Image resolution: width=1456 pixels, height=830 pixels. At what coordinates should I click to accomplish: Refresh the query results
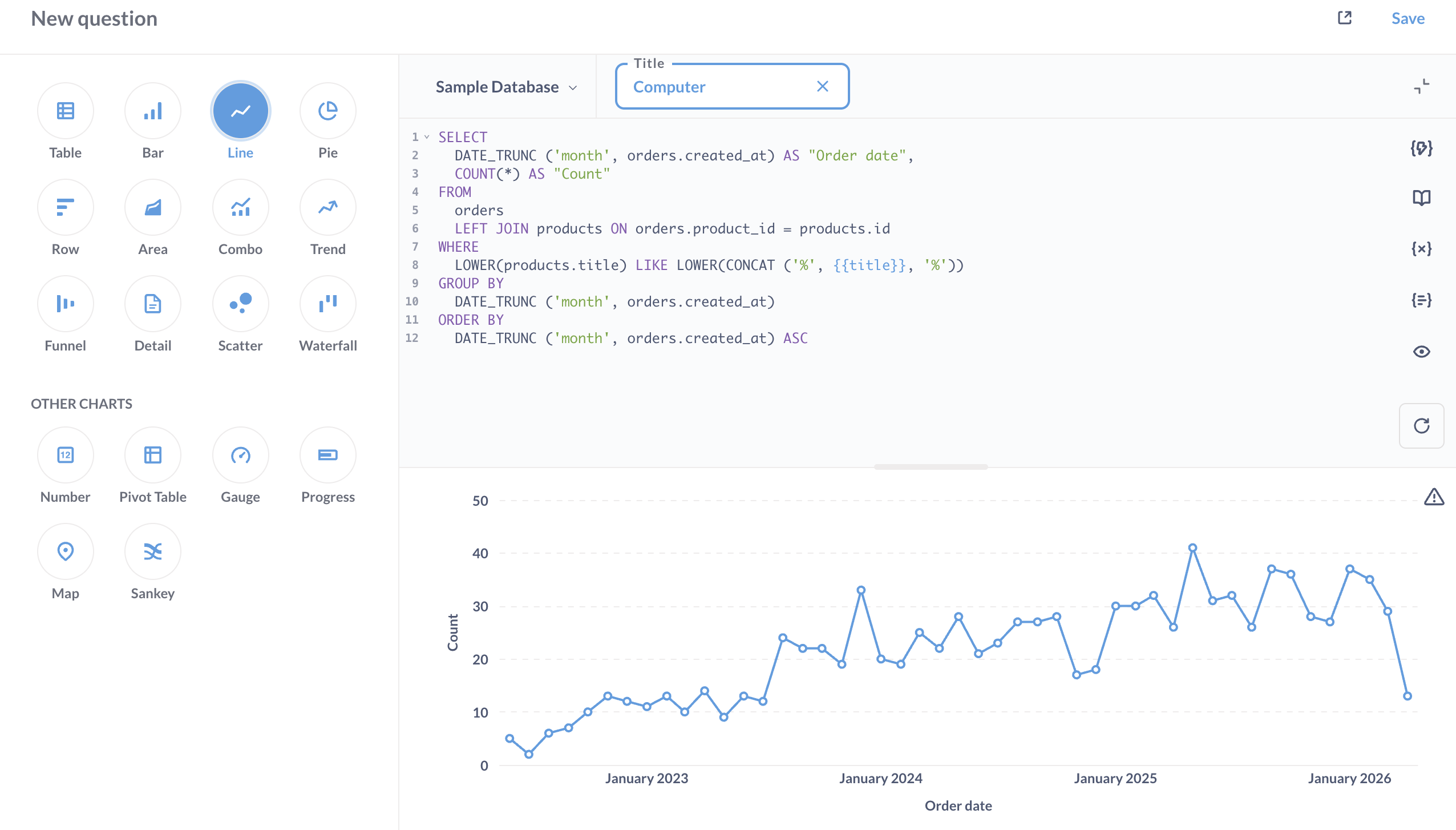[x=1421, y=425]
